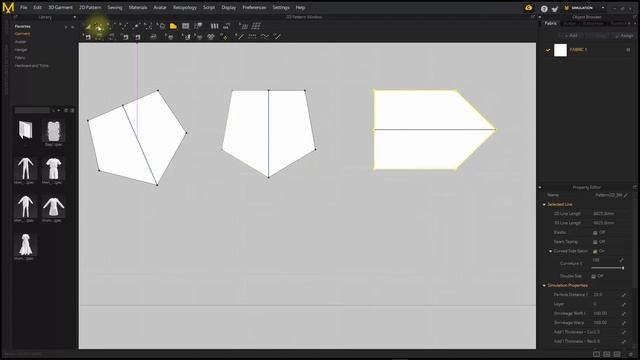Select the Transform Pattern tool at toolbar start
This screenshot has width=640, height=360.
pyautogui.click(x=88, y=27)
